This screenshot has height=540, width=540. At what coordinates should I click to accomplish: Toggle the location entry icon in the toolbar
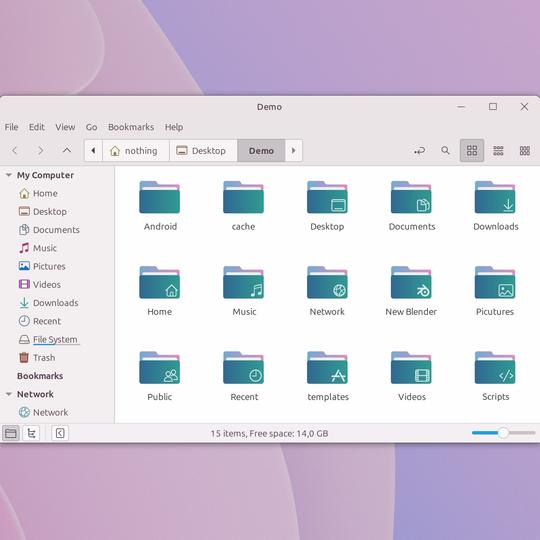pos(419,150)
